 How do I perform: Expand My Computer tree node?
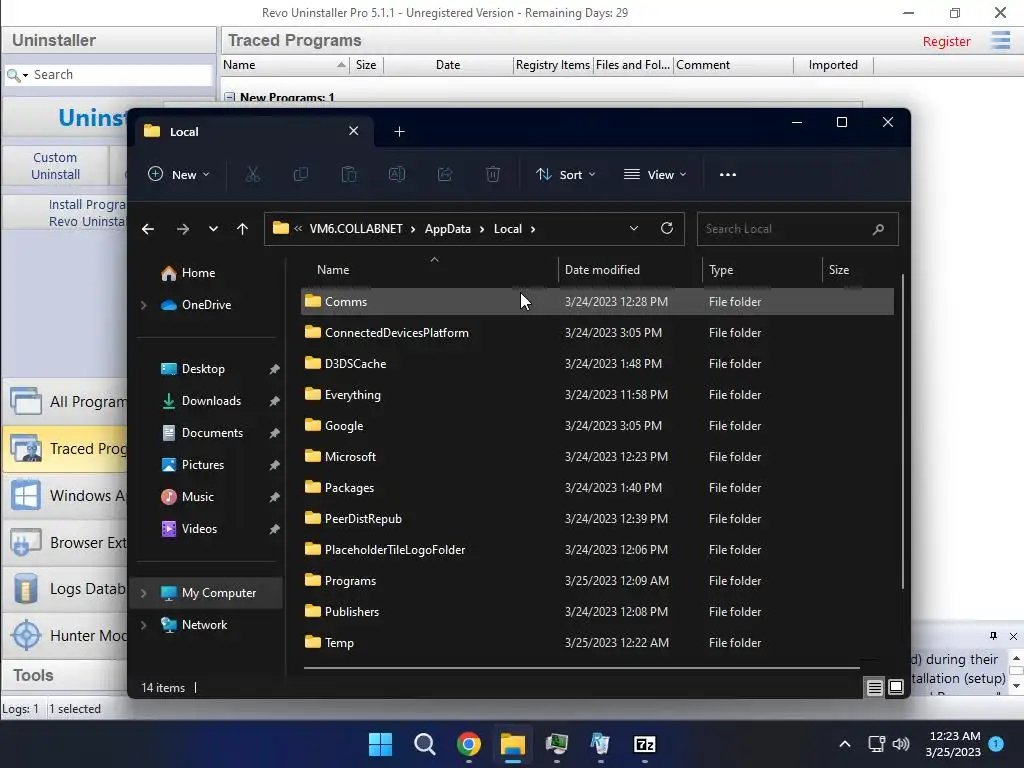[x=144, y=593]
